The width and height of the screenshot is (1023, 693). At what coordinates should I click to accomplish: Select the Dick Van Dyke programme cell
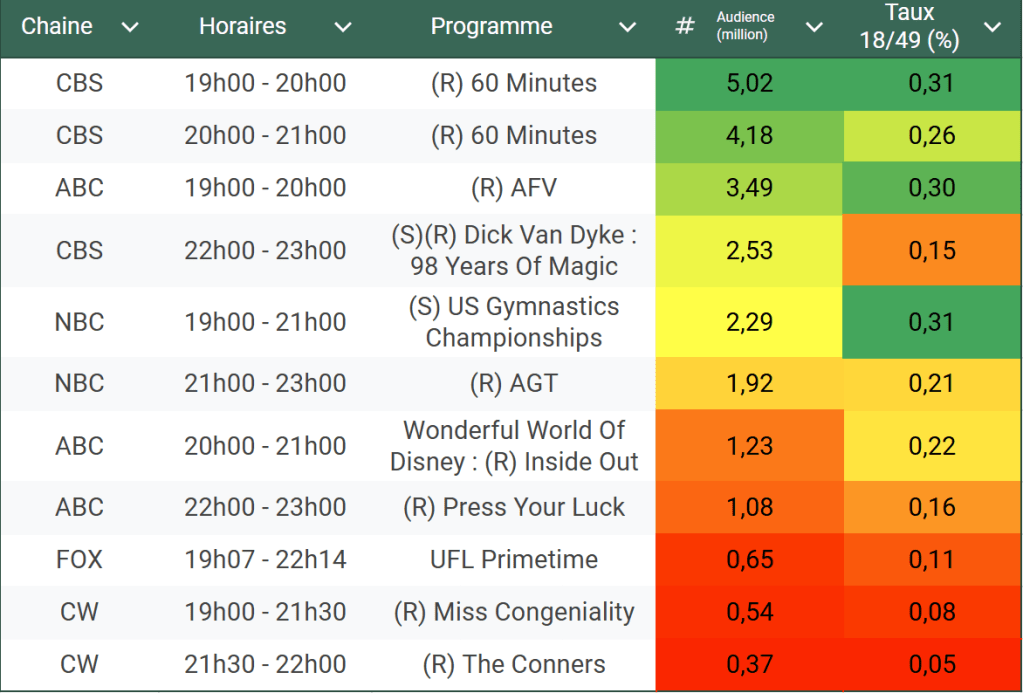point(513,250)
